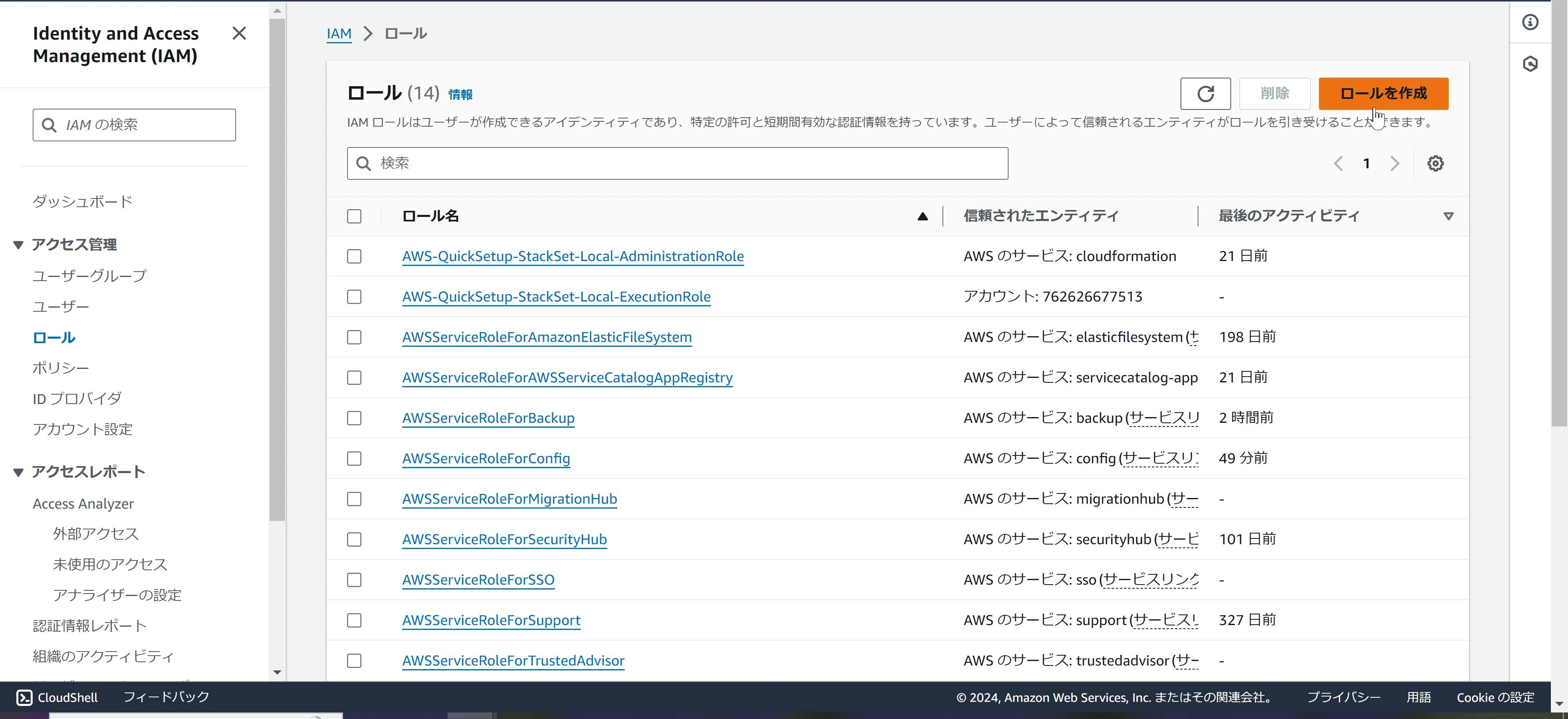The height and width of the screenshot is (719, 1568).
Task: Open アカウント設定 in sidebar
Action: [x=83, y=429]
